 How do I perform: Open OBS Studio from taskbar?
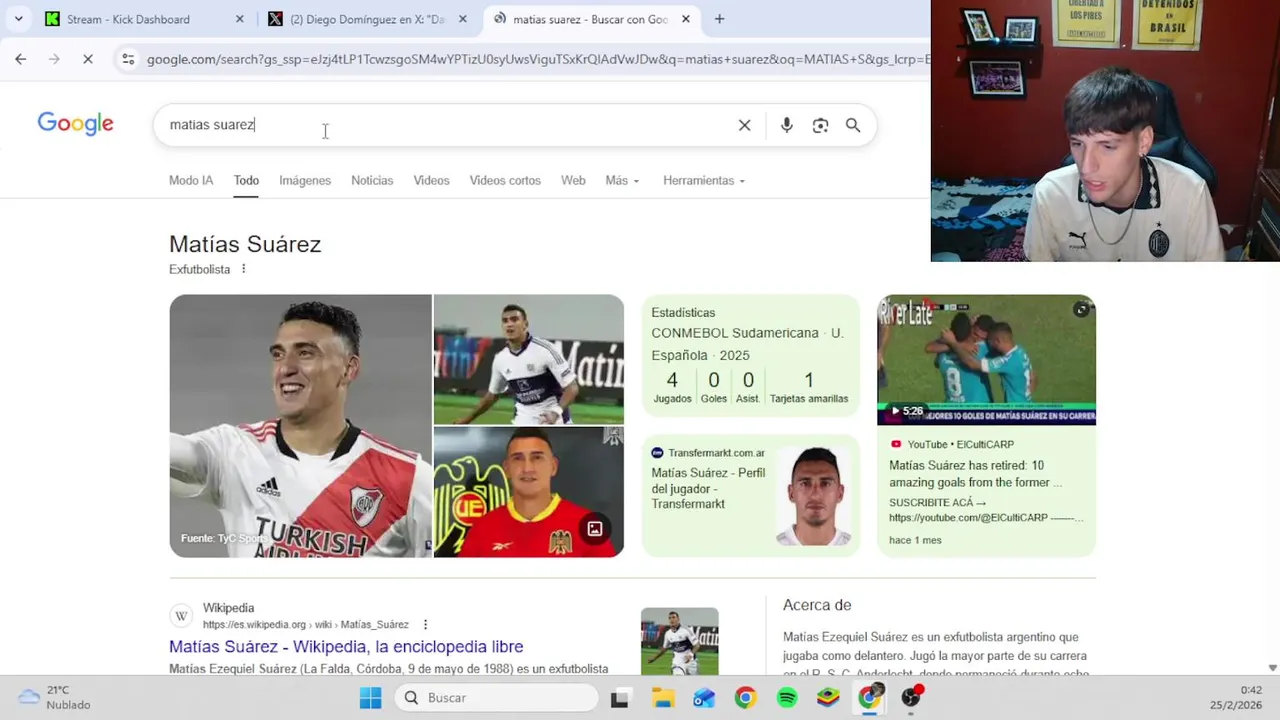[911, 697]
